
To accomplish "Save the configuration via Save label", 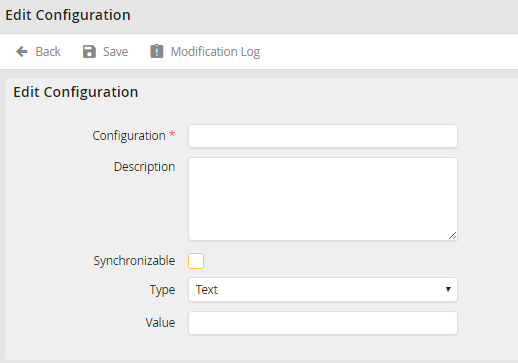I will (x=115, y=52).
